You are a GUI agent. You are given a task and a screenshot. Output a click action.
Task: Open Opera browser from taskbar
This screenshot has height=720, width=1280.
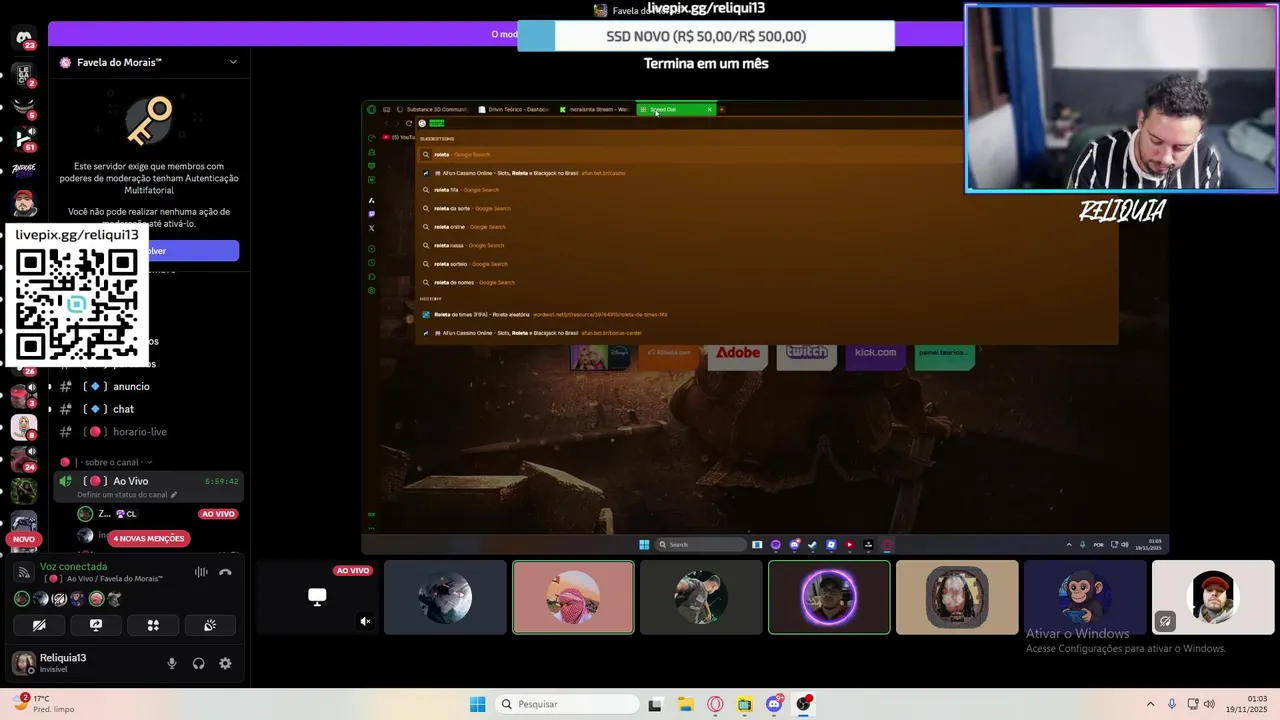click(715, 704)
